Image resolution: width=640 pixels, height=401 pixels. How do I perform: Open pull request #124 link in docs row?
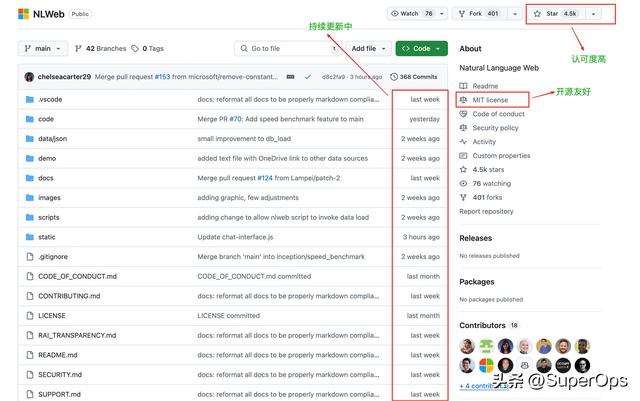tap(265, 178)
